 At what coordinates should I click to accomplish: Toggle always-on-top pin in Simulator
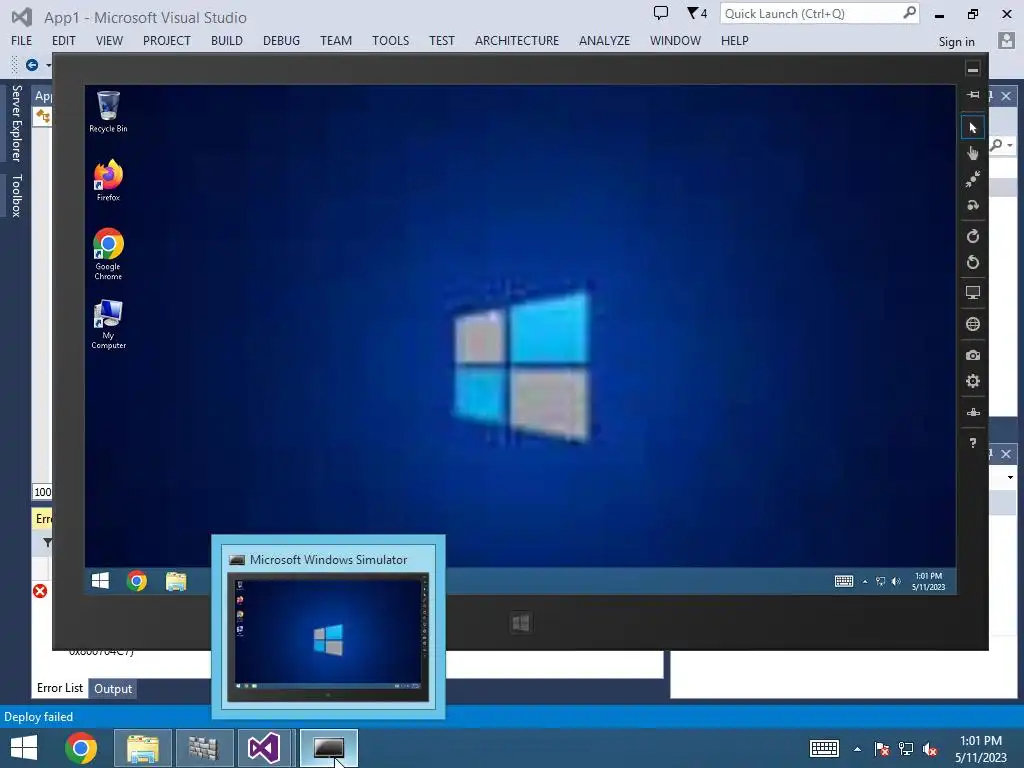point(972,95)
